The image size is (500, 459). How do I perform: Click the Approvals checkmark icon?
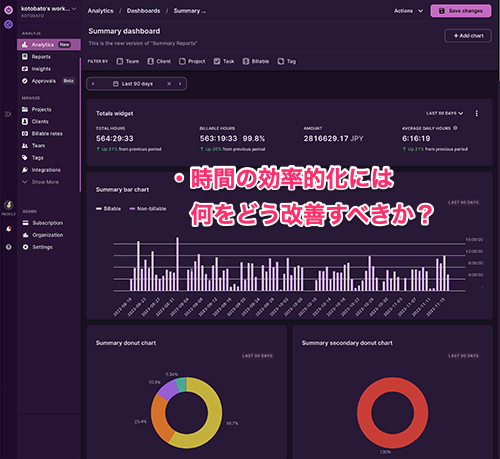pos(25,81)
